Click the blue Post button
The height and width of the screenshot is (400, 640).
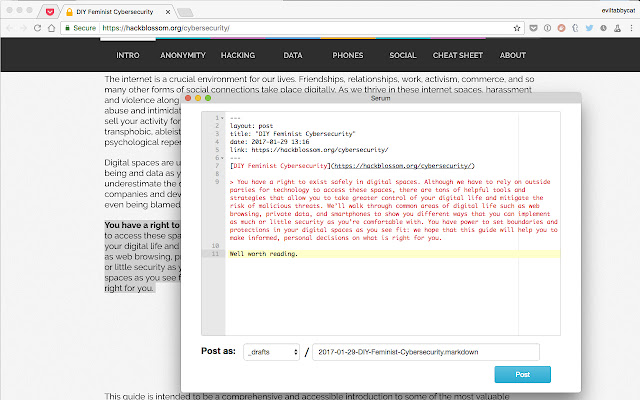tap(522, 374)
